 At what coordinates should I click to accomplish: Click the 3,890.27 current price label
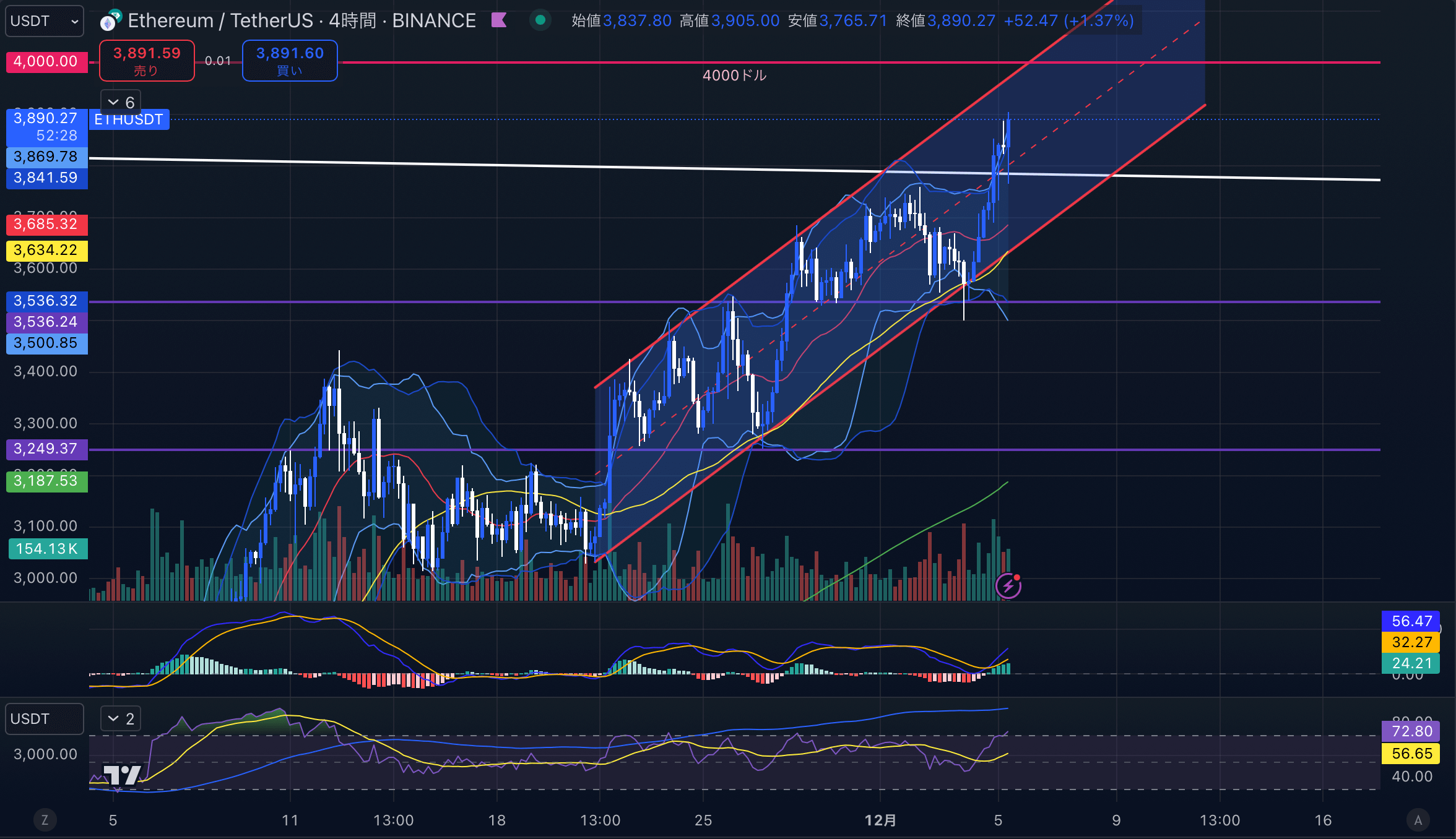click(47, 126)
